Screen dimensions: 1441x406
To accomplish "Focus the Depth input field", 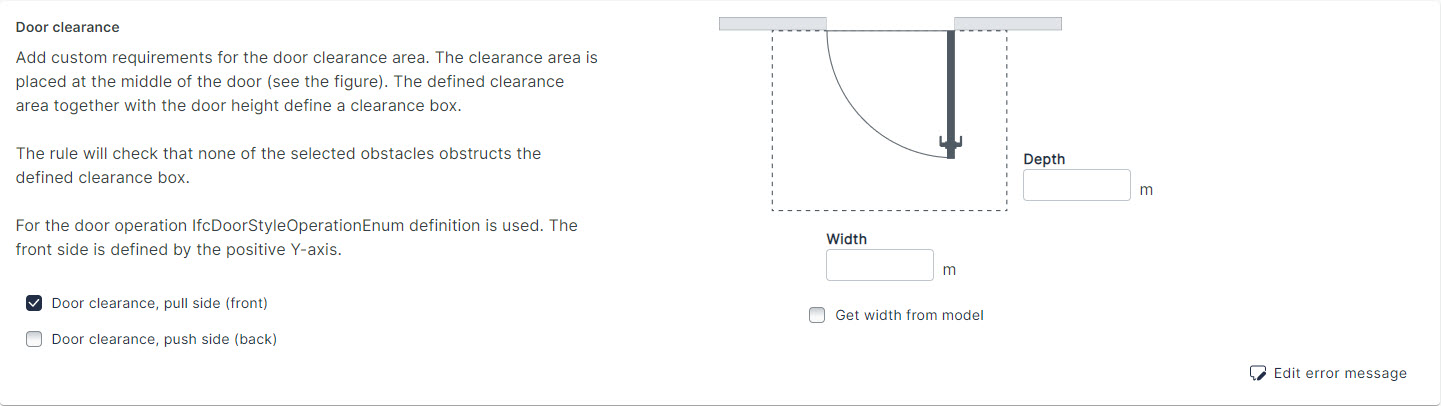I will pos(1076,185).
